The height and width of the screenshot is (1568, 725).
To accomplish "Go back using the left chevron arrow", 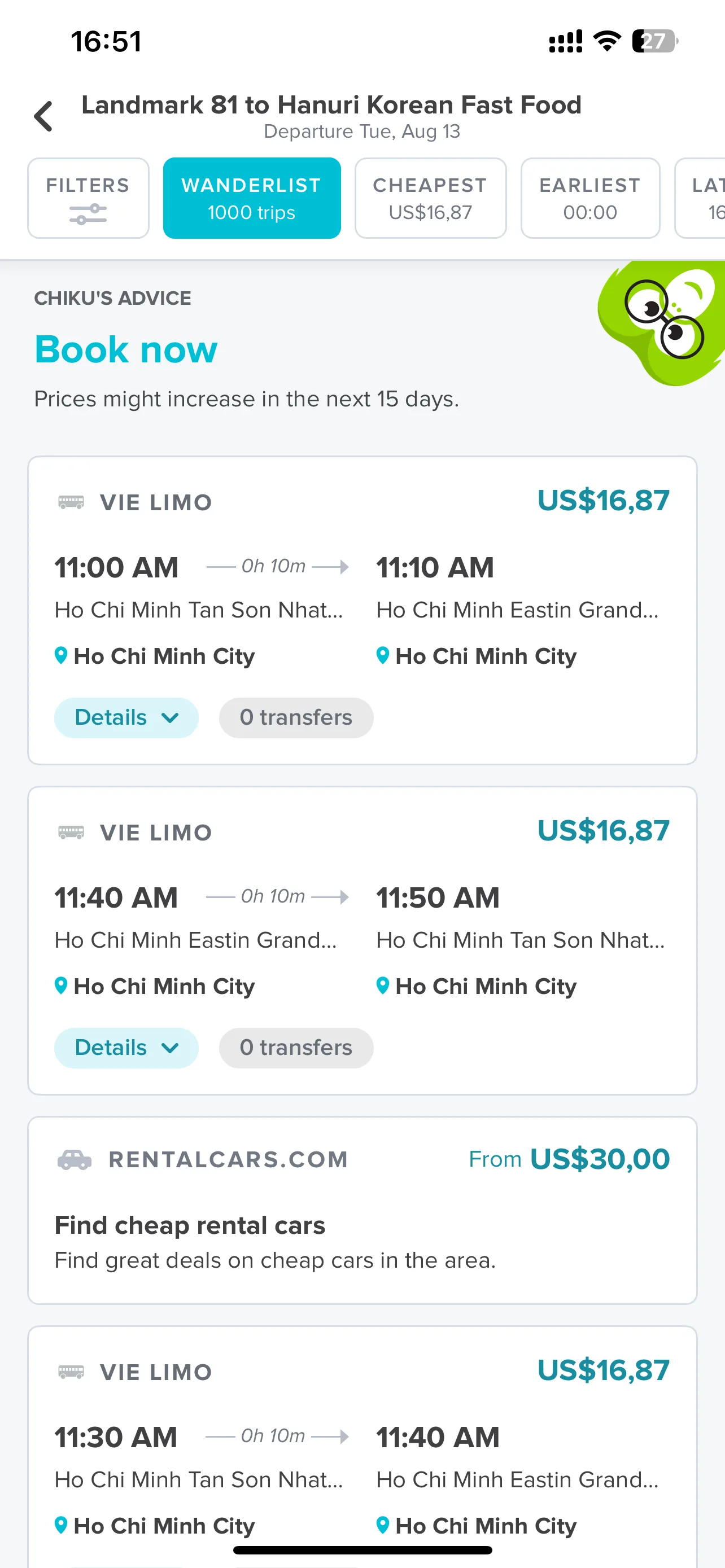I will 43,116.
